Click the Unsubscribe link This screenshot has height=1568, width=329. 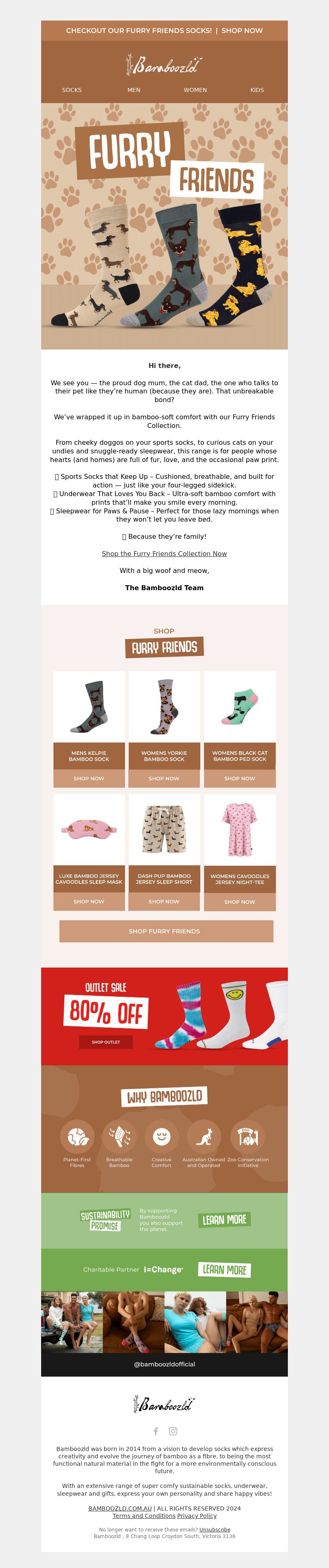coord(215,1530)
